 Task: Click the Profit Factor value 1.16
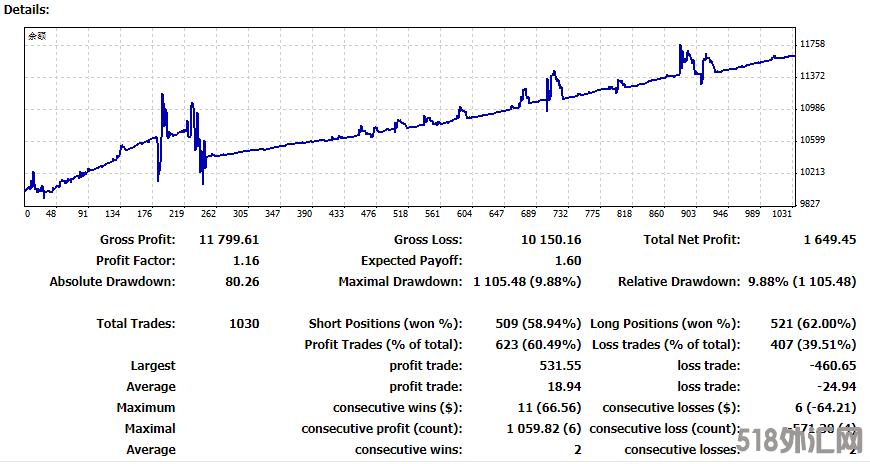coord(246,261)
